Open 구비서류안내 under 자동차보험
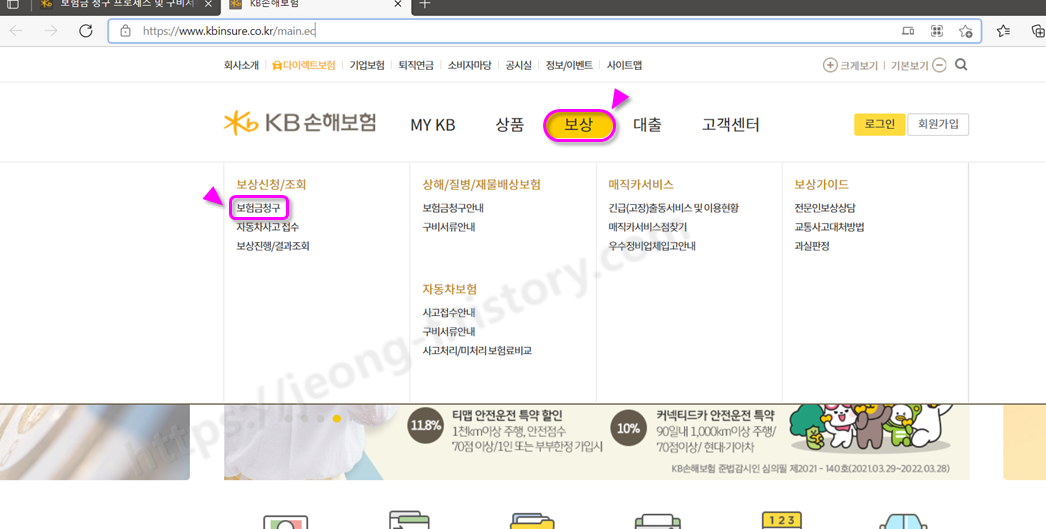1046x529 pixels. (448, 332)
